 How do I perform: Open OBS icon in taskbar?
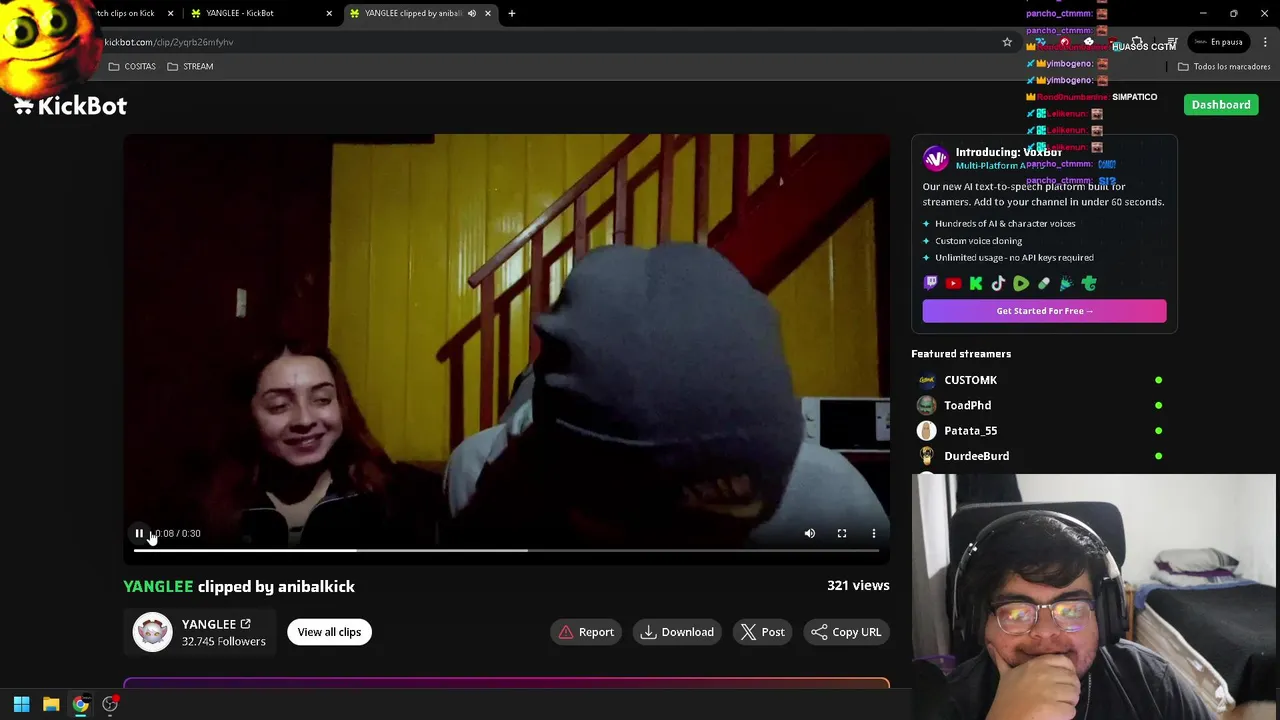(110, 705)
